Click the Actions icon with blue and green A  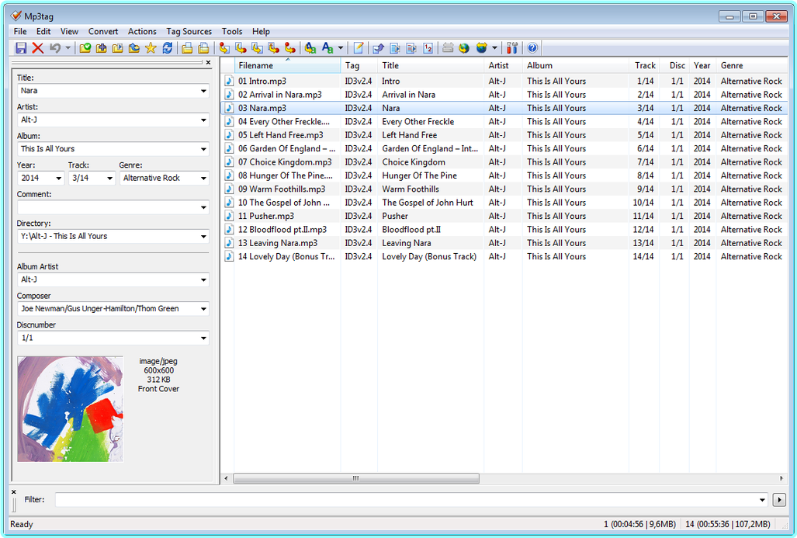(311, 48)
